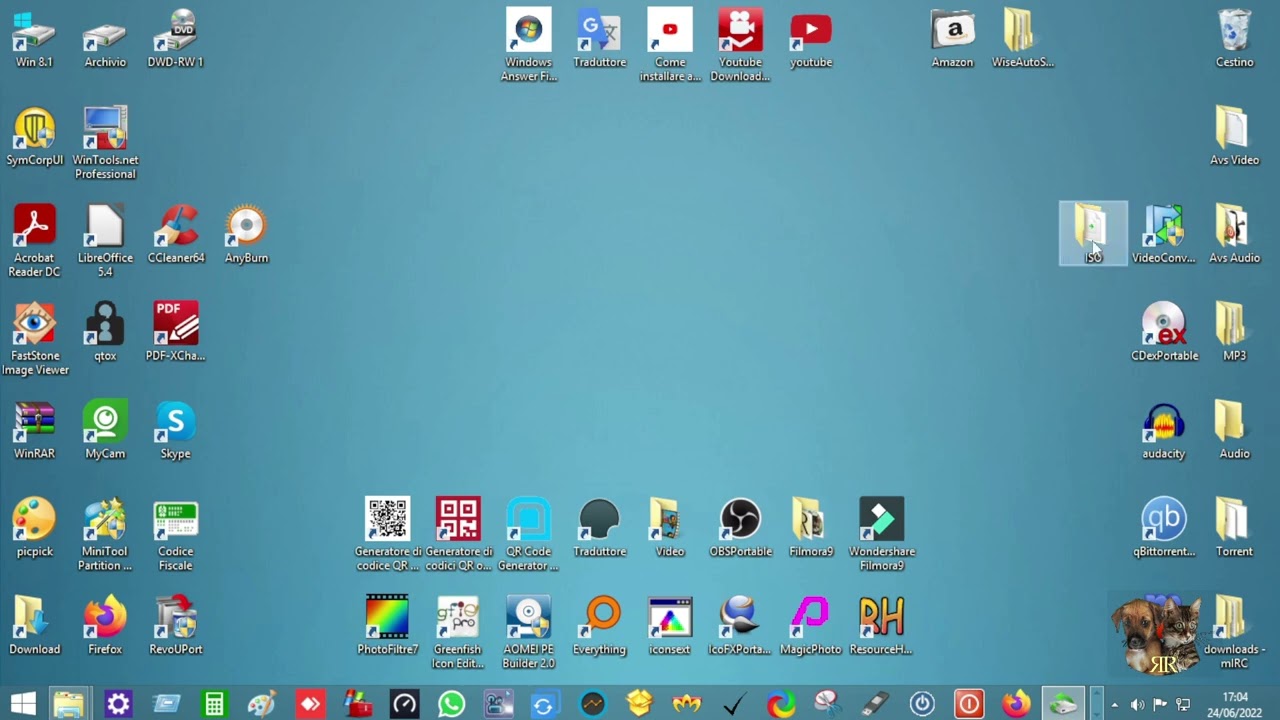Open WinTools.net Professional shortcut
1280x720 pixels.
click(105, 144)
